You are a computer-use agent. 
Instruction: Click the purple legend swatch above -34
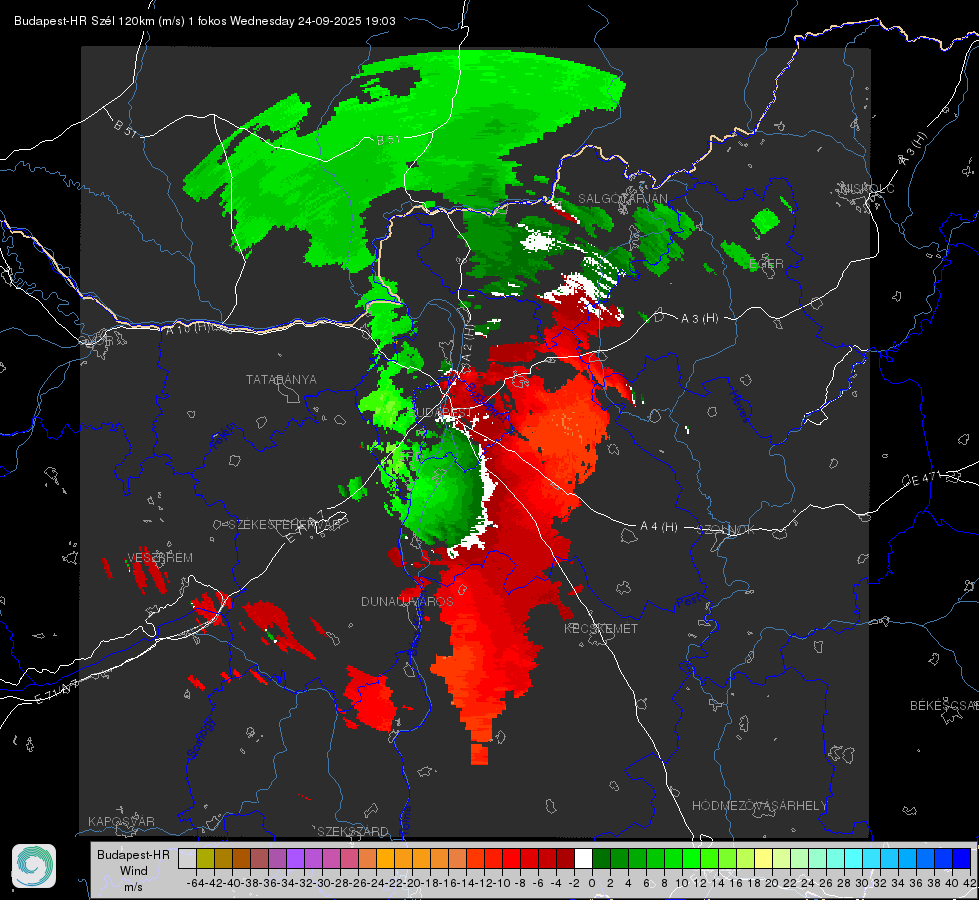point(295,859)
